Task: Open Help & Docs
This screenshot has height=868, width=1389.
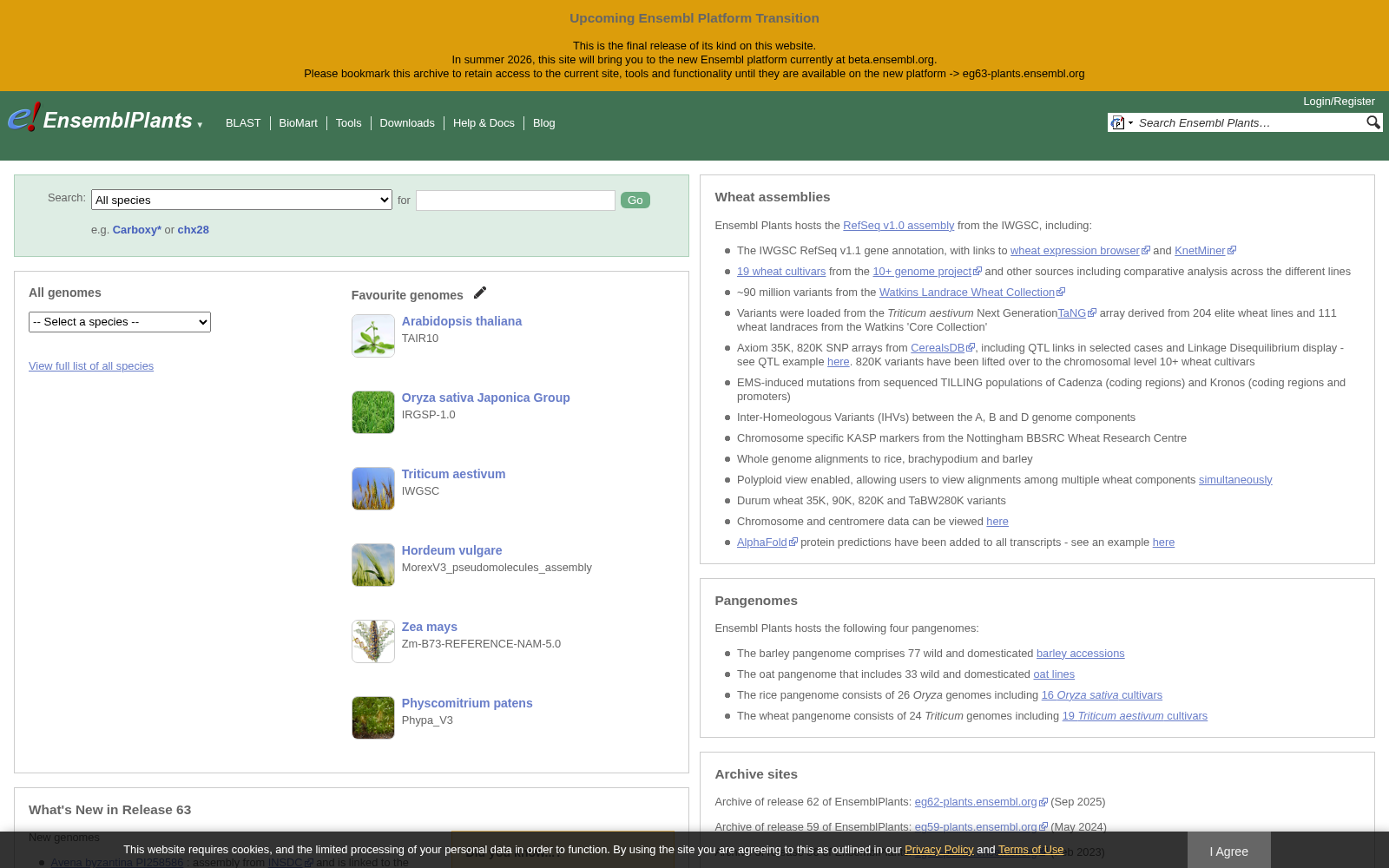Action: pos(484,123)
